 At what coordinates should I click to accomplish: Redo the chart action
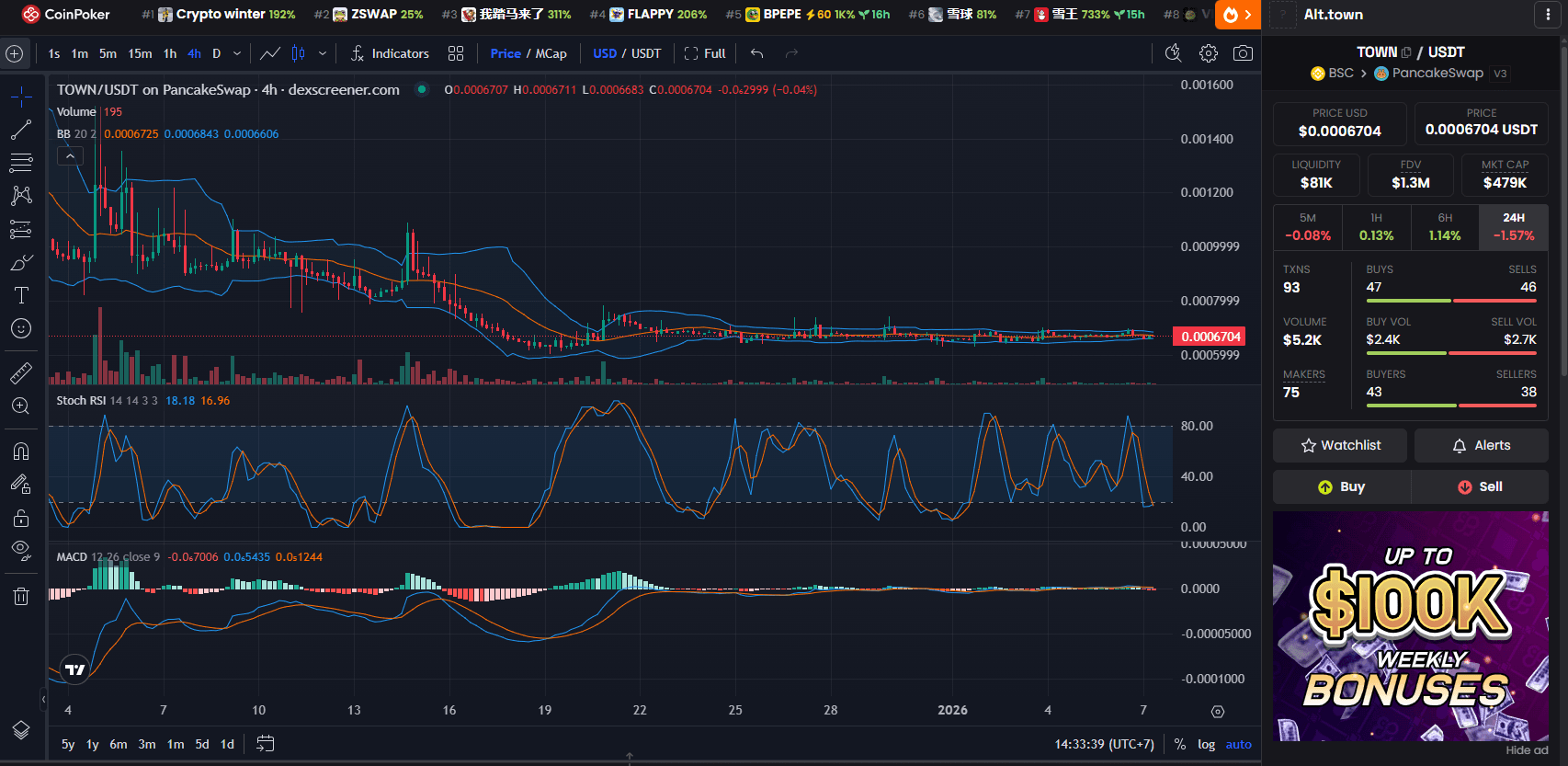click(x=791, y=53)
